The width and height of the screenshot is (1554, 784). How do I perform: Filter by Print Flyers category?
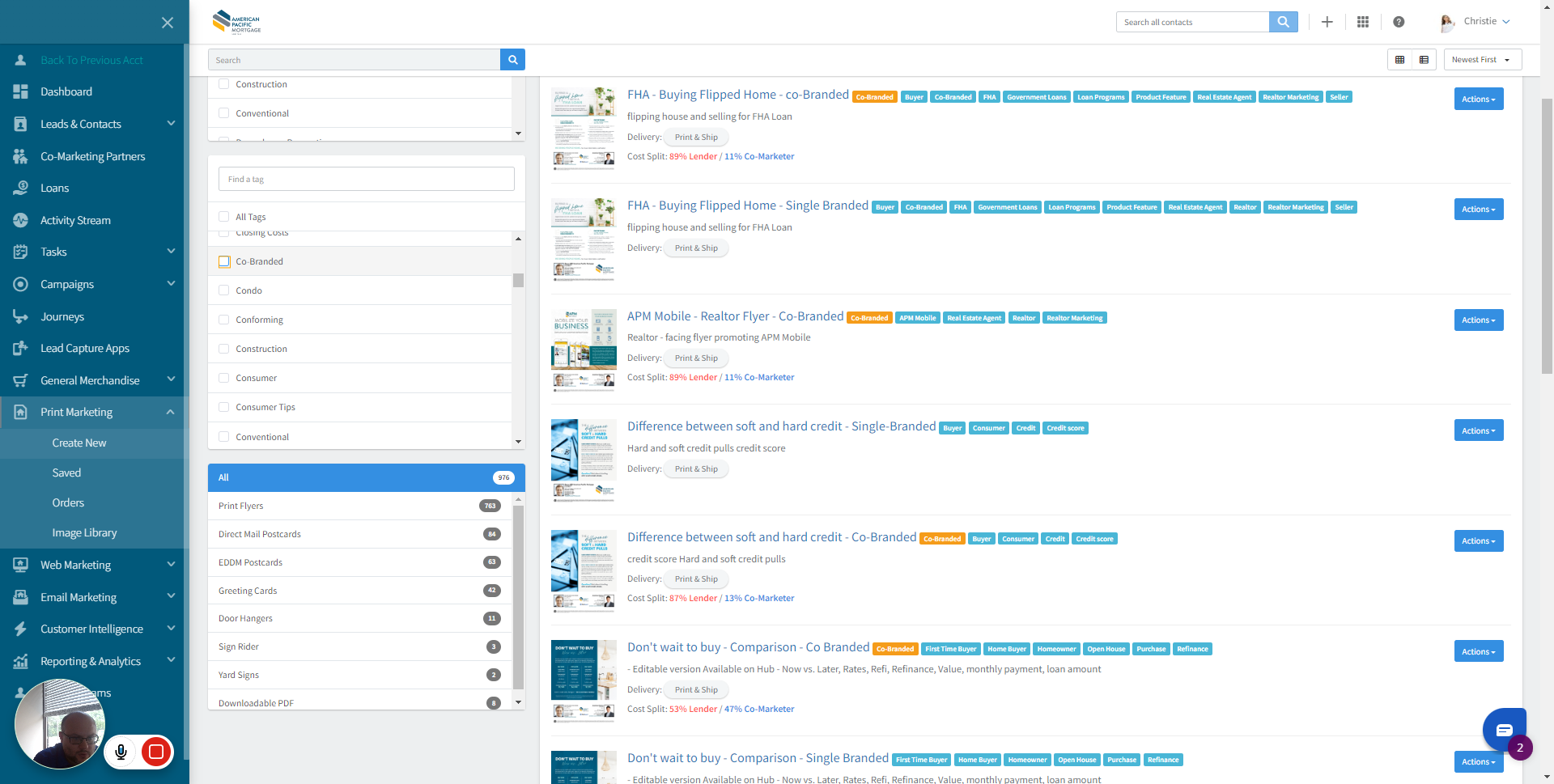pyautogui.click(x=359, y=506)
